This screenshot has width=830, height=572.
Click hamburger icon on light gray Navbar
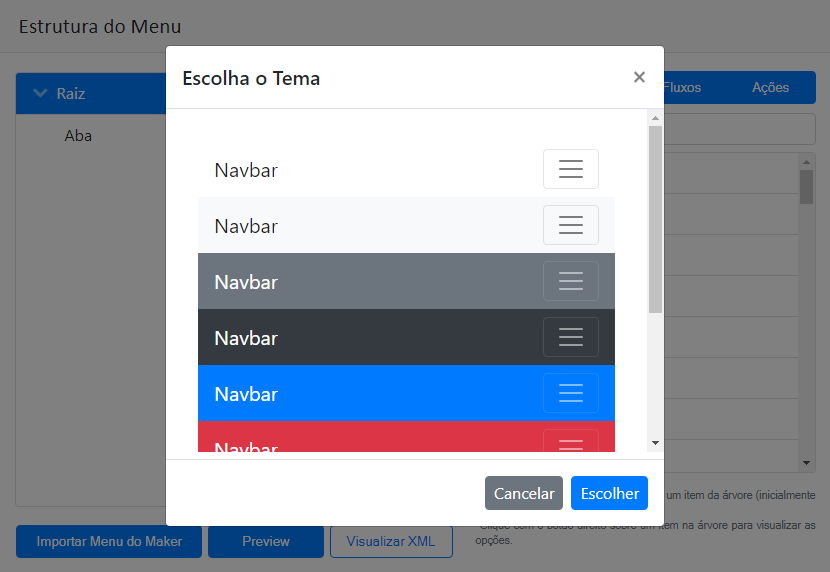click(570, 225)
